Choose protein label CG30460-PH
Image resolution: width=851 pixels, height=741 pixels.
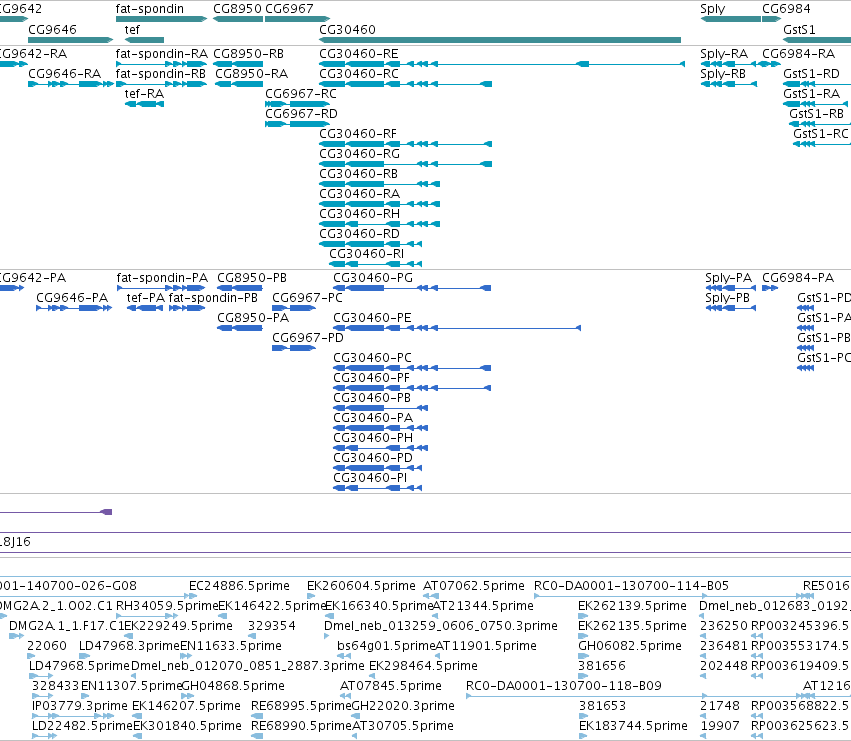coord(373,438)
